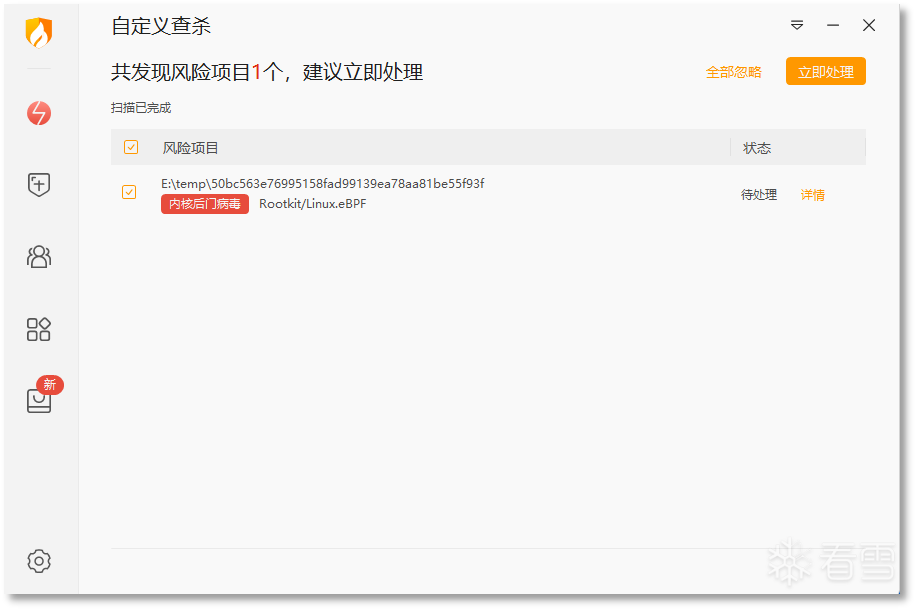Click the file path E:\temp\50bc563e...
This screenshot has height=609, width=916.
[322, 184]
